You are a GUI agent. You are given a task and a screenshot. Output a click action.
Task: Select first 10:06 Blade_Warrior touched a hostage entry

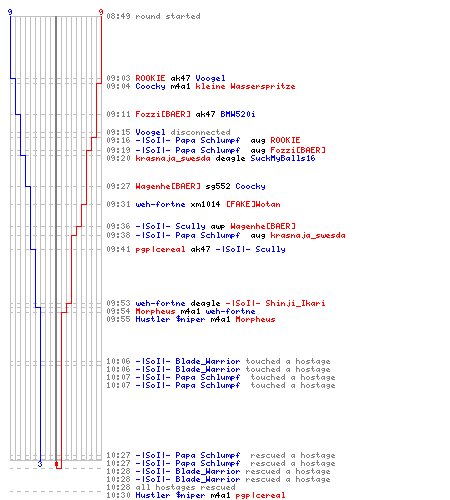[x=233, y=361]
